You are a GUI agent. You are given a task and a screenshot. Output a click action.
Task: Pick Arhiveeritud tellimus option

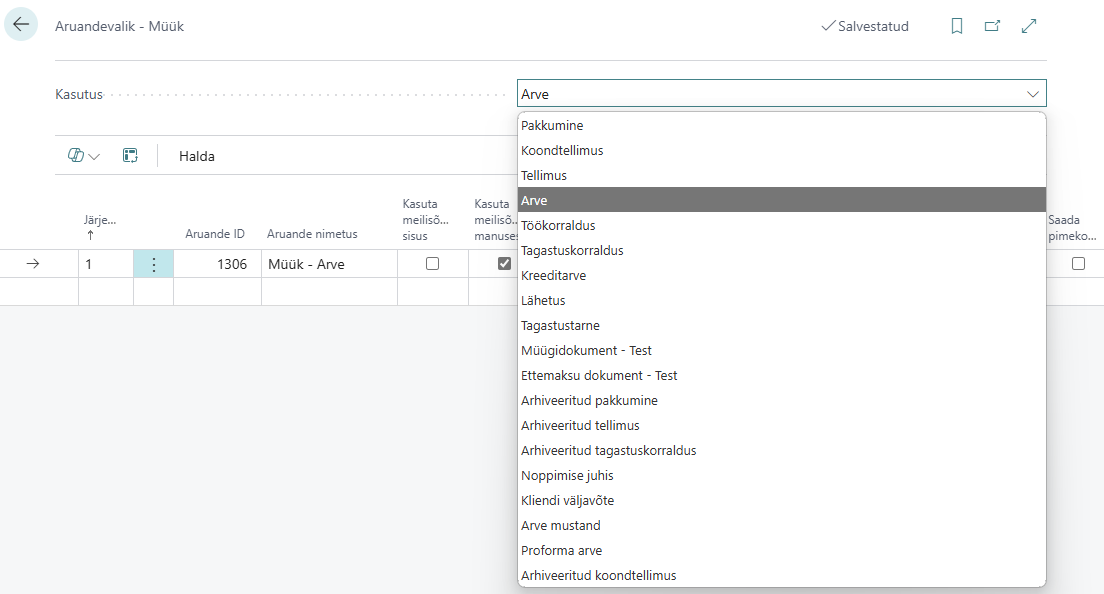point(782,425)
